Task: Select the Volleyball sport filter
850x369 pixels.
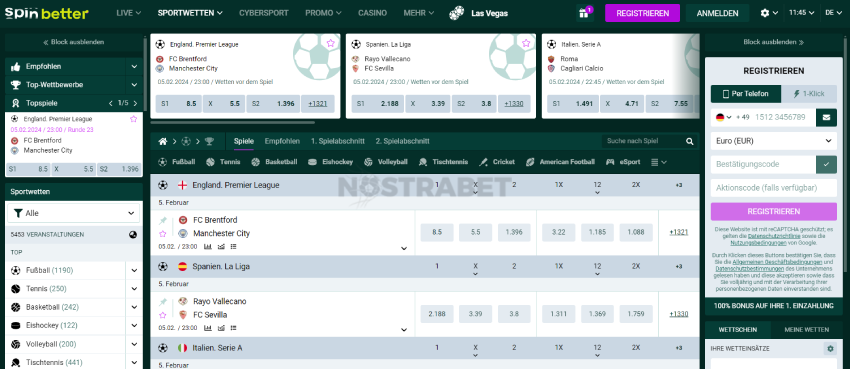Action: pyautogui.click(x=385, y=162)
